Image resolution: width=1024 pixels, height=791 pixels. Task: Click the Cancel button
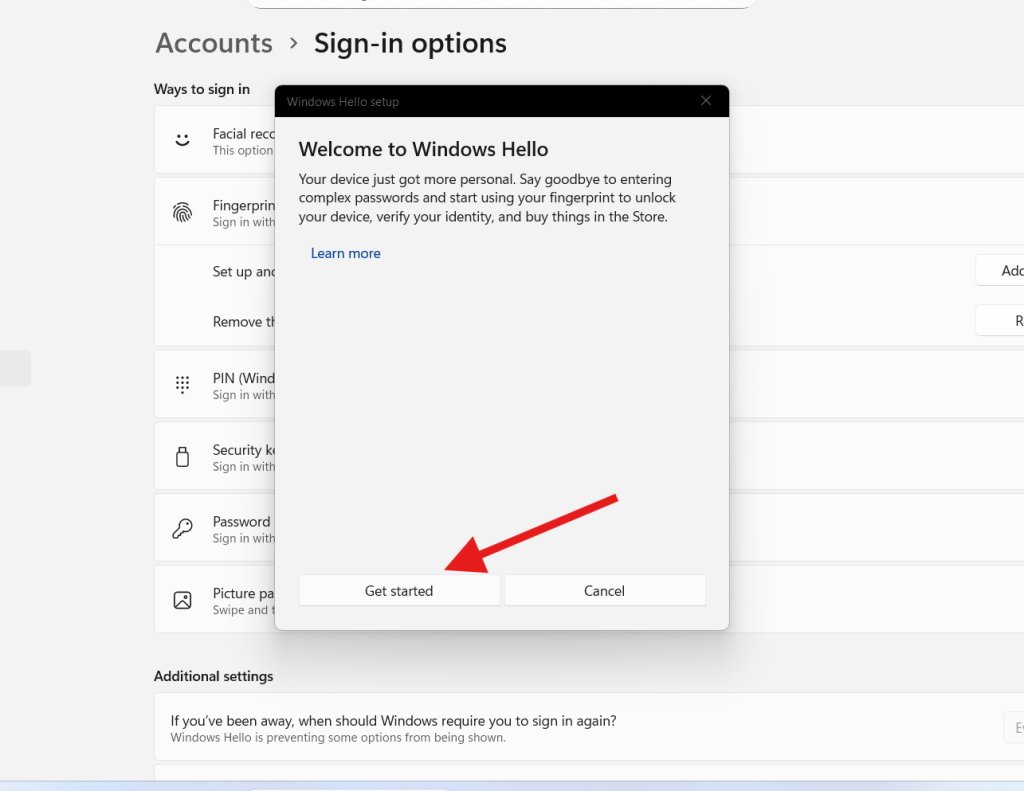coord(604,590)
